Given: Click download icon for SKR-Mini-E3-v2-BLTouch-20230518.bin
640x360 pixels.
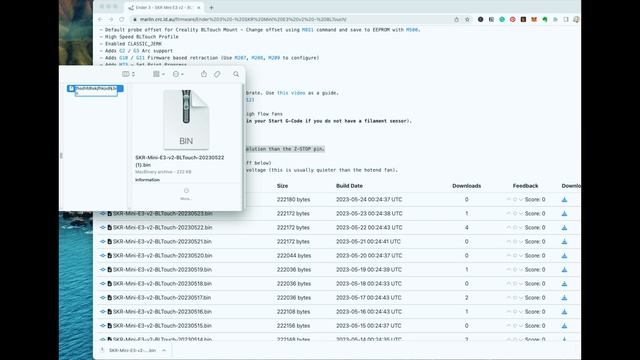Looking at the screenshot, I should [x=564, y=284].
